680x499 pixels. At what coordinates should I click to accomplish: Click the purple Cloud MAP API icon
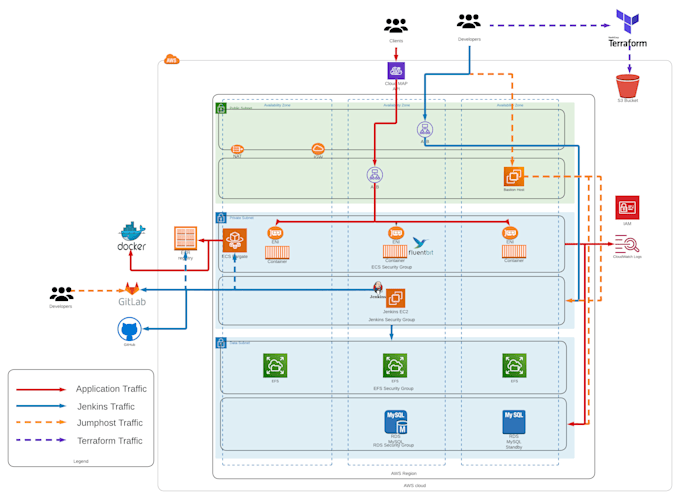pos(396,71)
